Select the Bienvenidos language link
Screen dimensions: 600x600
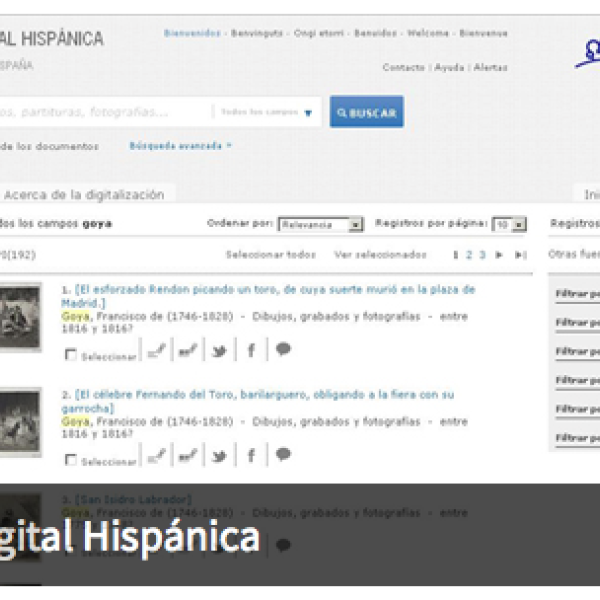click(192, 33)
